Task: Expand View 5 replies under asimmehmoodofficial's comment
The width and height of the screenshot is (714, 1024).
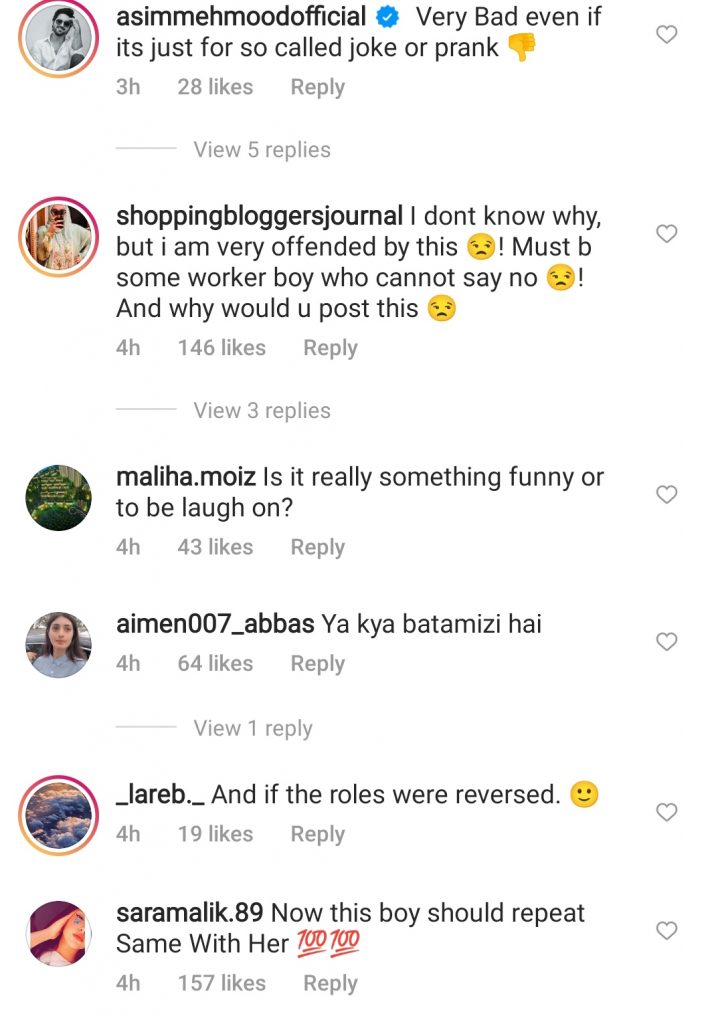Action: tap(261, 149)
